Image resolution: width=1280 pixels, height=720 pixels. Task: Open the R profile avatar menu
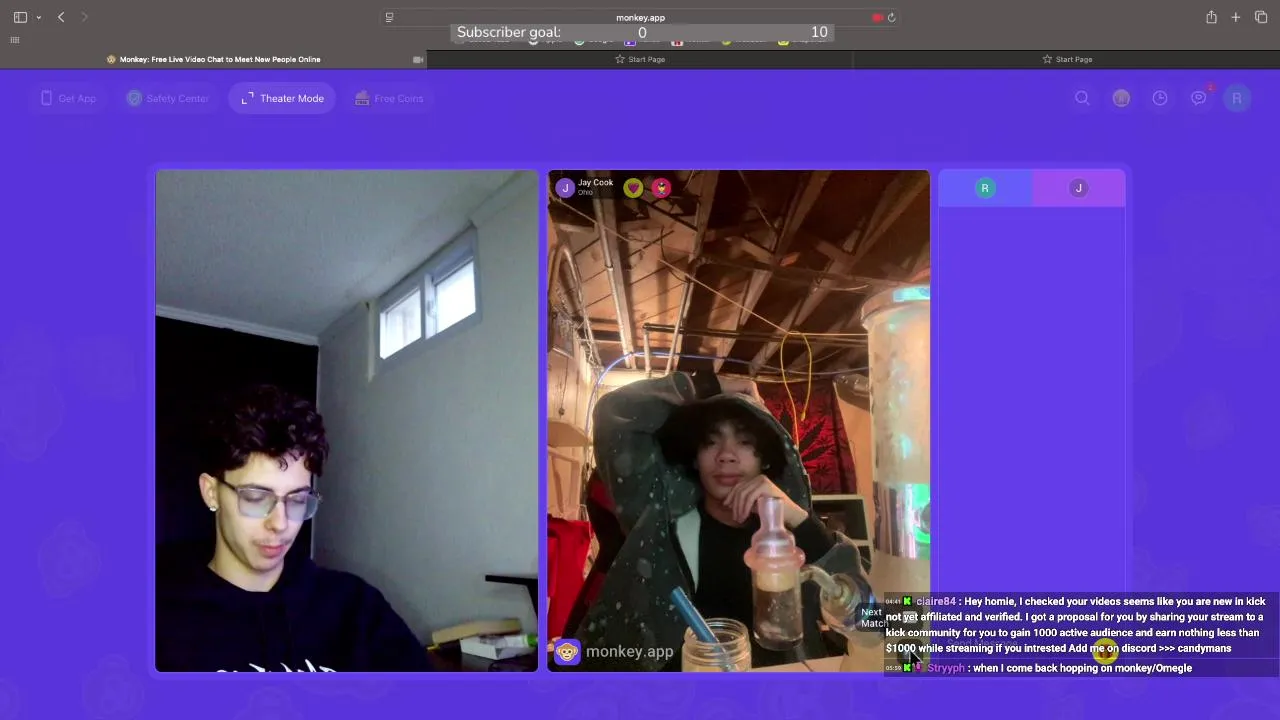click(1237, 98)
